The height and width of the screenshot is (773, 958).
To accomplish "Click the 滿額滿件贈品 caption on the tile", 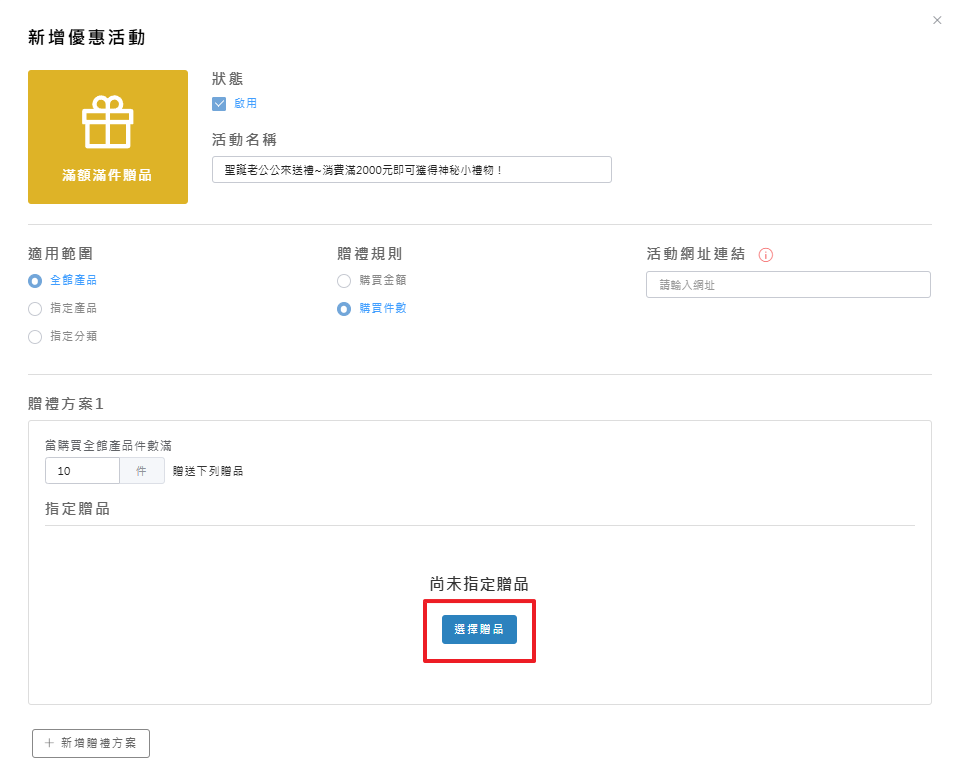I will click(x=107, y=175).
